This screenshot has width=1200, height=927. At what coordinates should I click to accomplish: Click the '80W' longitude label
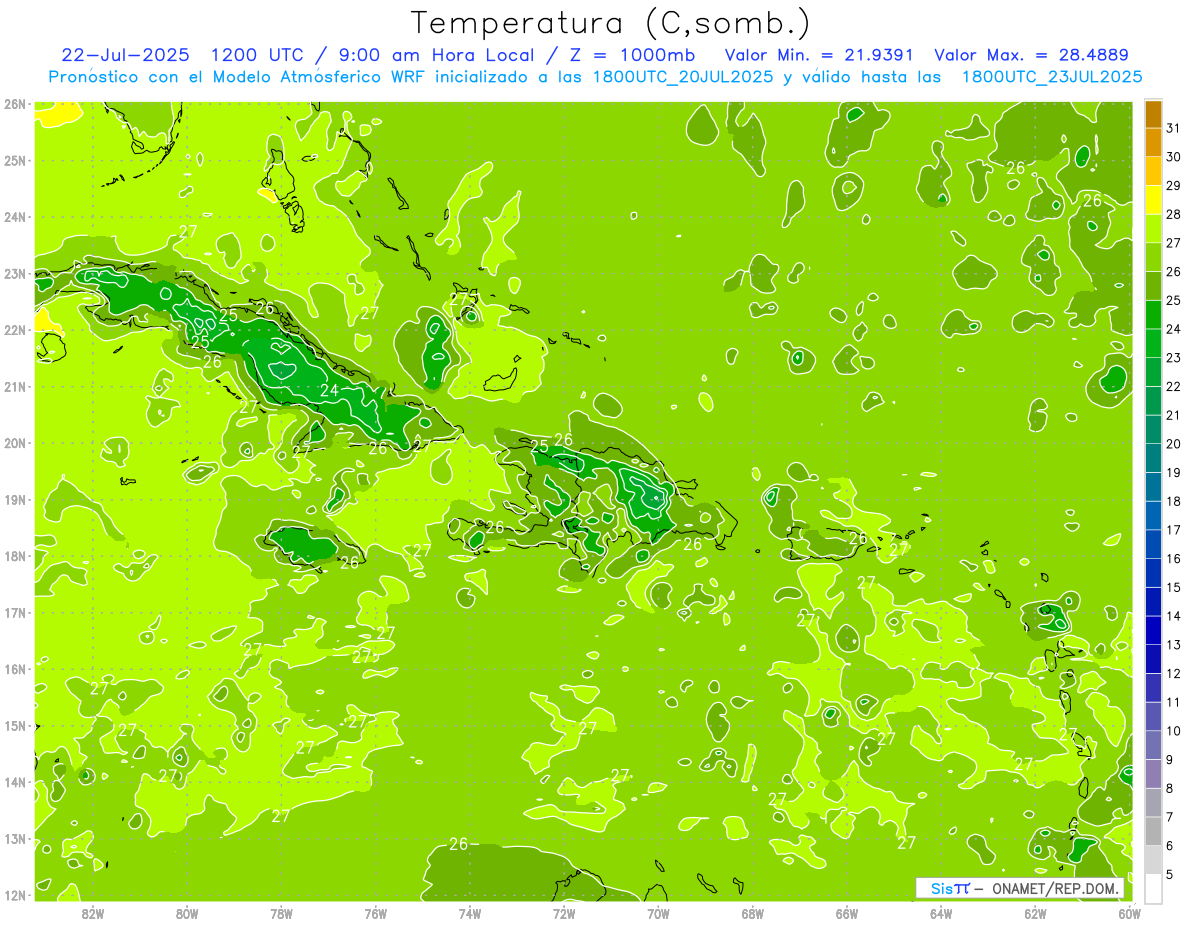point(187,913)
